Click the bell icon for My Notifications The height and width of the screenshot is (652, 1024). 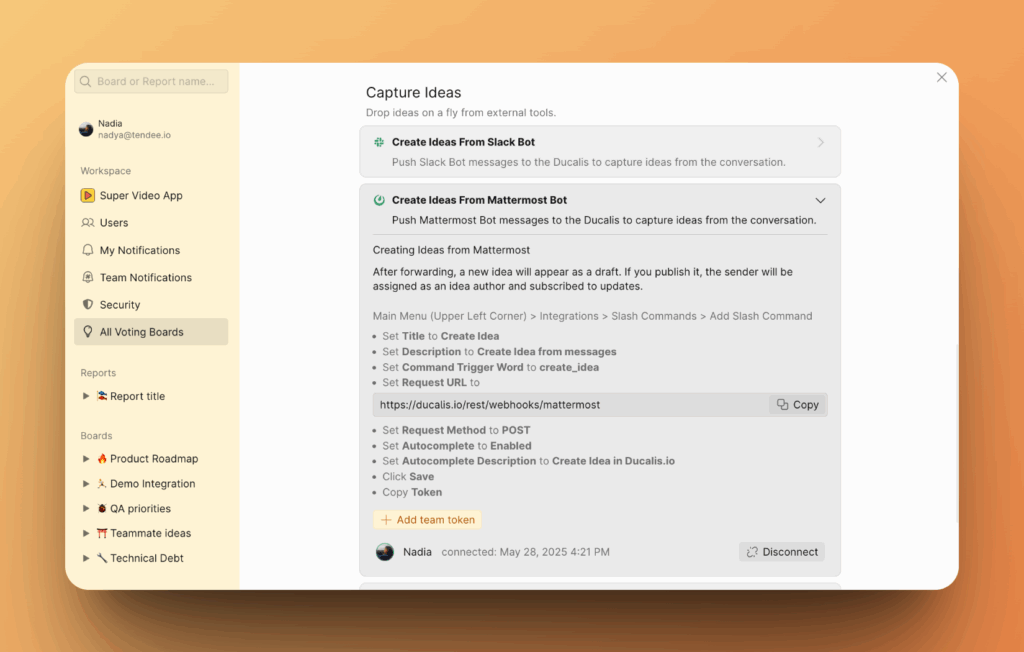(88, 250)
